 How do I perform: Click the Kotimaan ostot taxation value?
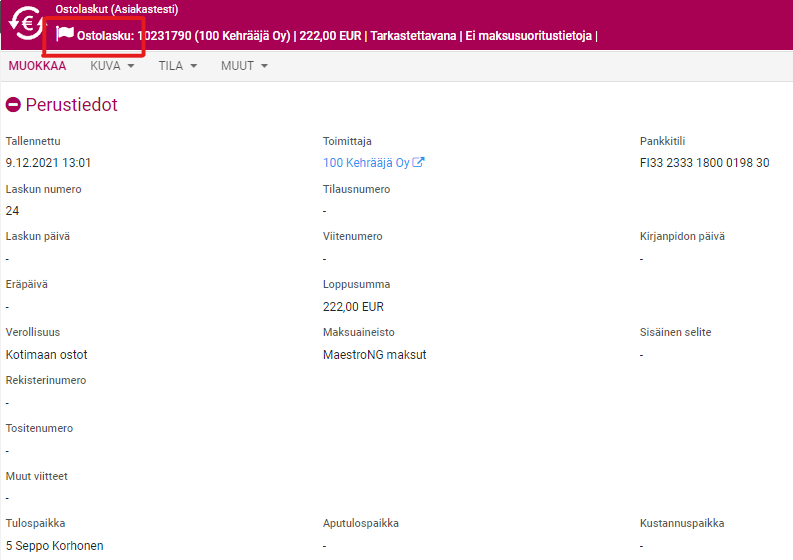pyautogui.click(x=46, y=355)
